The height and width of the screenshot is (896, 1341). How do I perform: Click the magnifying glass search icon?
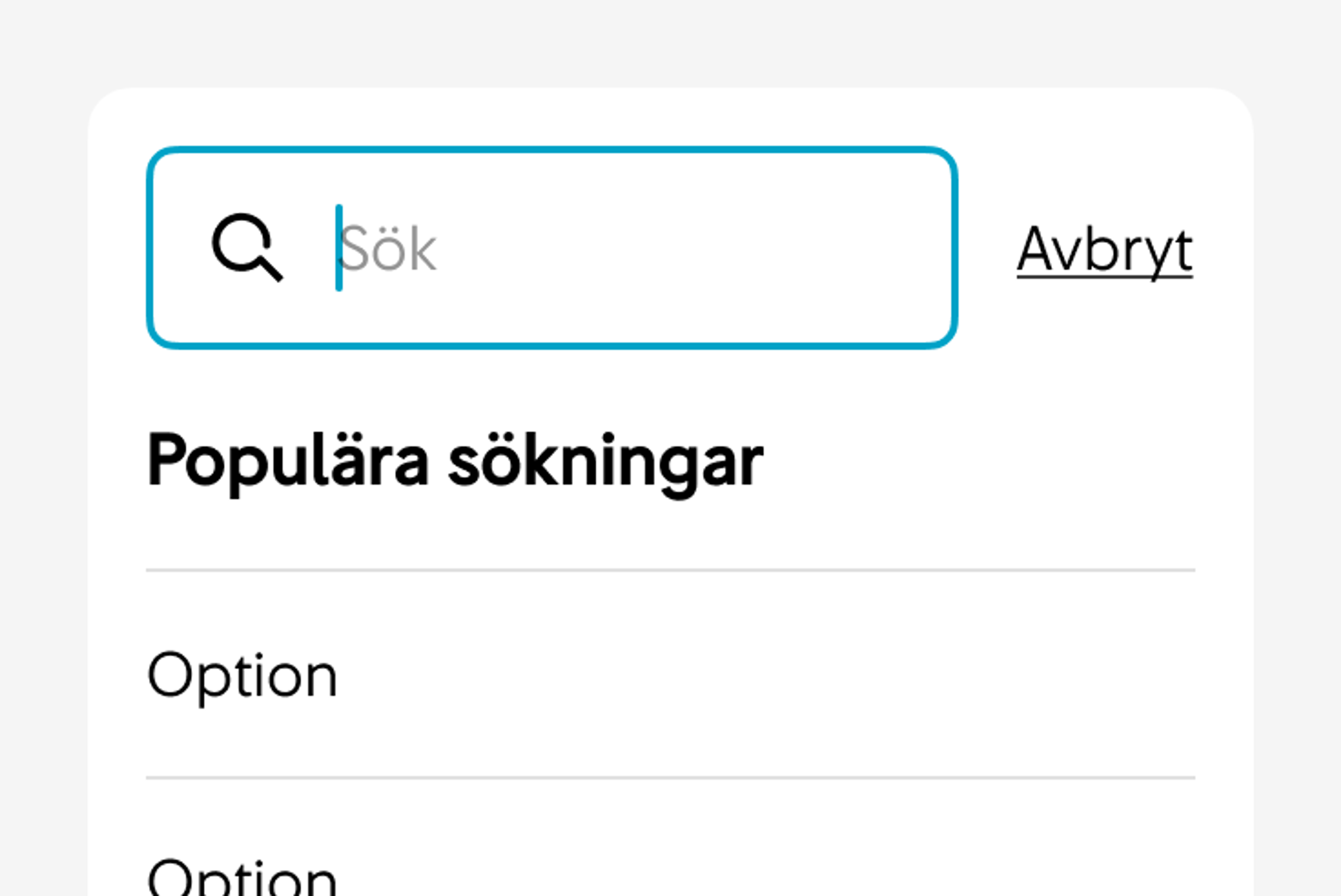point(247,247)
